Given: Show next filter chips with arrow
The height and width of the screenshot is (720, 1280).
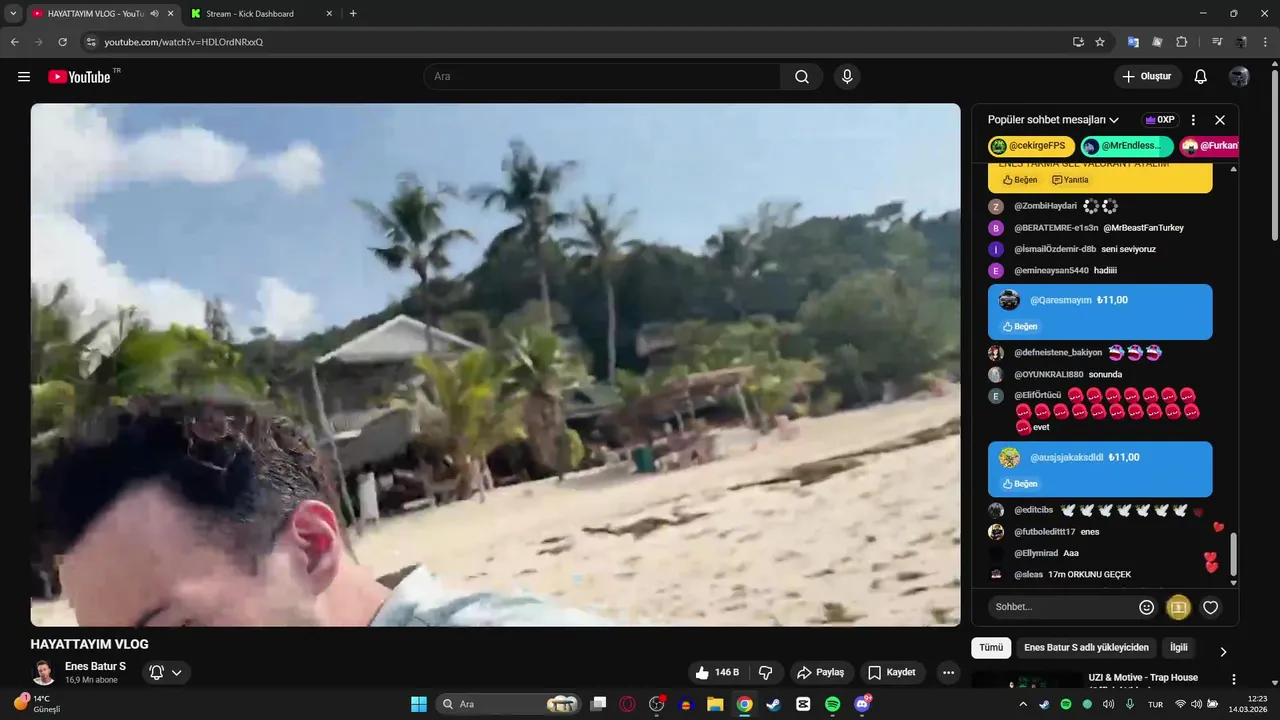Looking at the screenshot, I should (x=1223, y=652).
